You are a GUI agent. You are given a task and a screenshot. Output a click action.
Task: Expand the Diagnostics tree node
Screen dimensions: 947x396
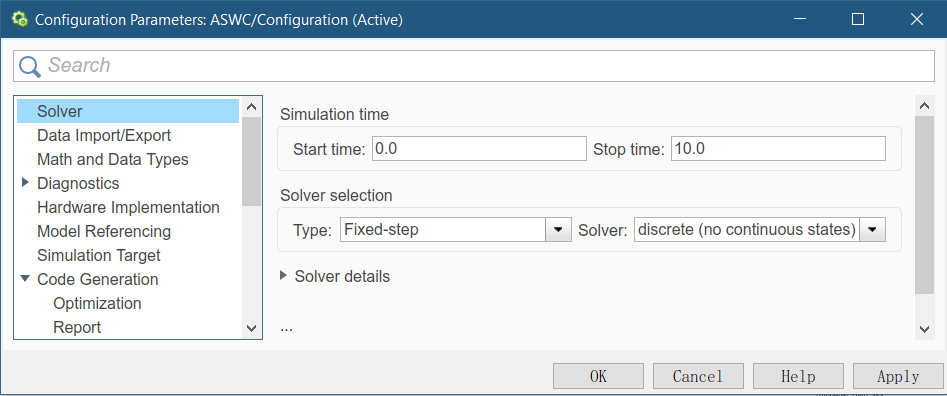(25, 182)
